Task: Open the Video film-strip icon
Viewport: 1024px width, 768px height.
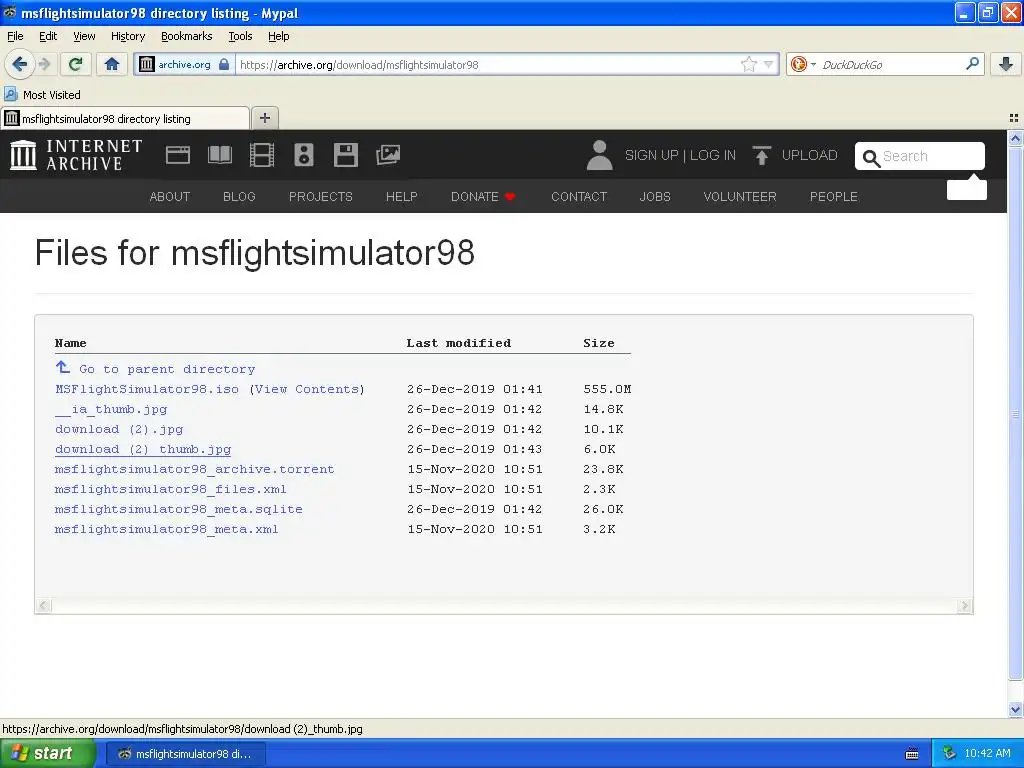Action: (x=262, y=155)
